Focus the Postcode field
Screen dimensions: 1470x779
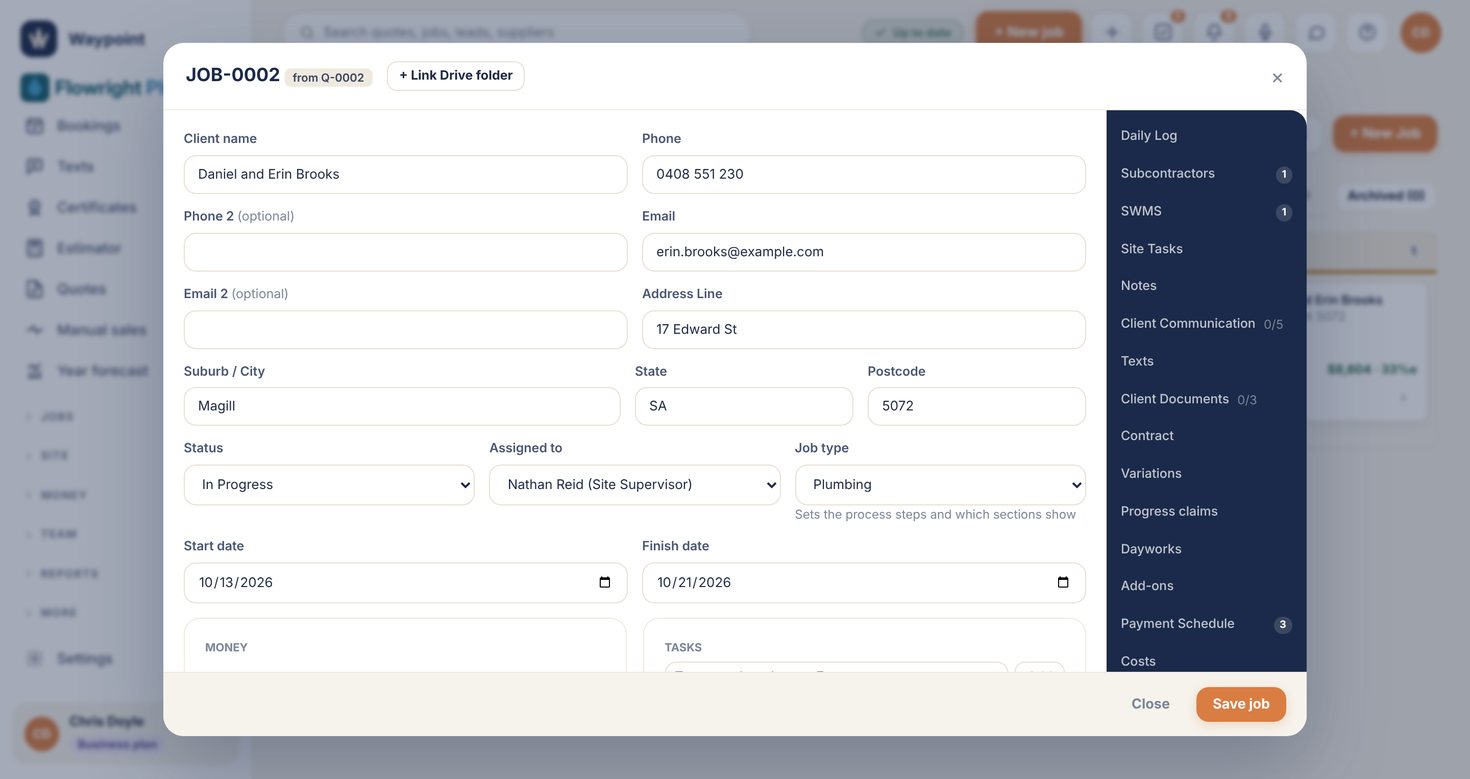[x=977, y=407]
